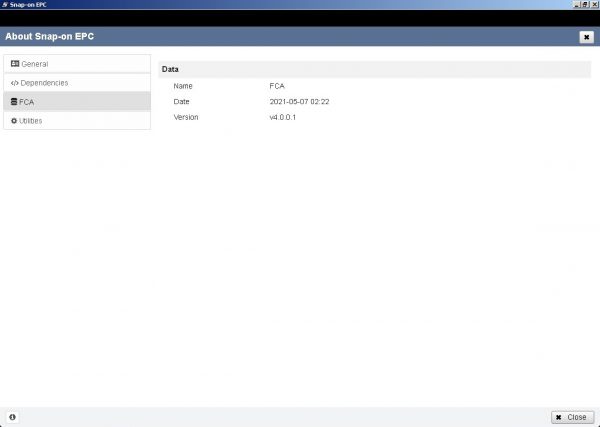Select the Date label
The image size is (600, 427).
[x=181, y=101]
